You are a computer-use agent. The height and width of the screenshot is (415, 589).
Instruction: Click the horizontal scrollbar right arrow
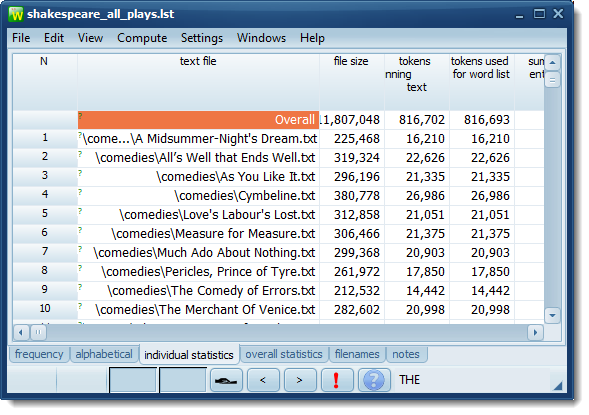pos(536,332)
